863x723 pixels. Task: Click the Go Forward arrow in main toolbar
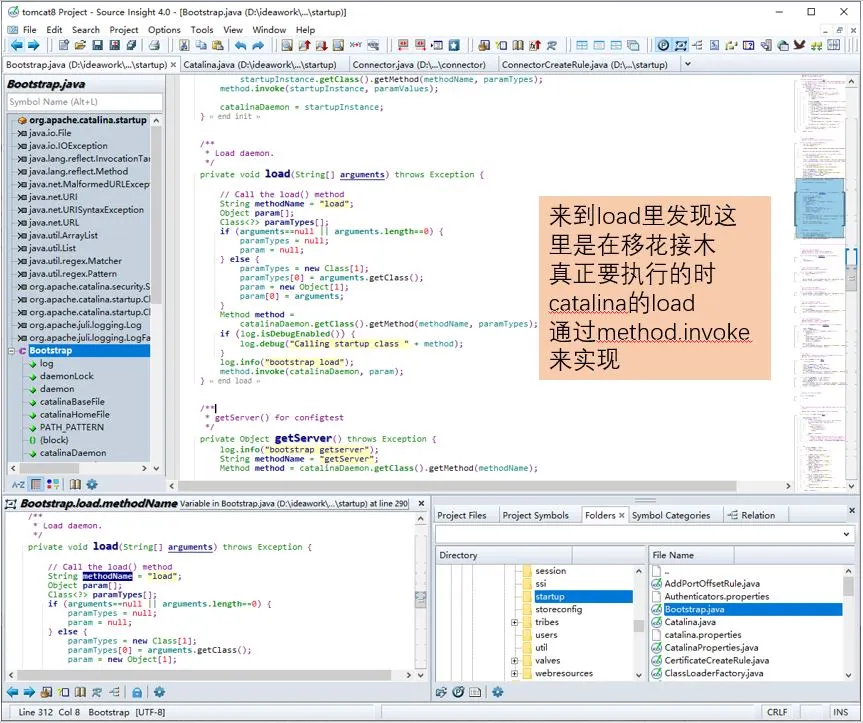click(x=34, y=46)
